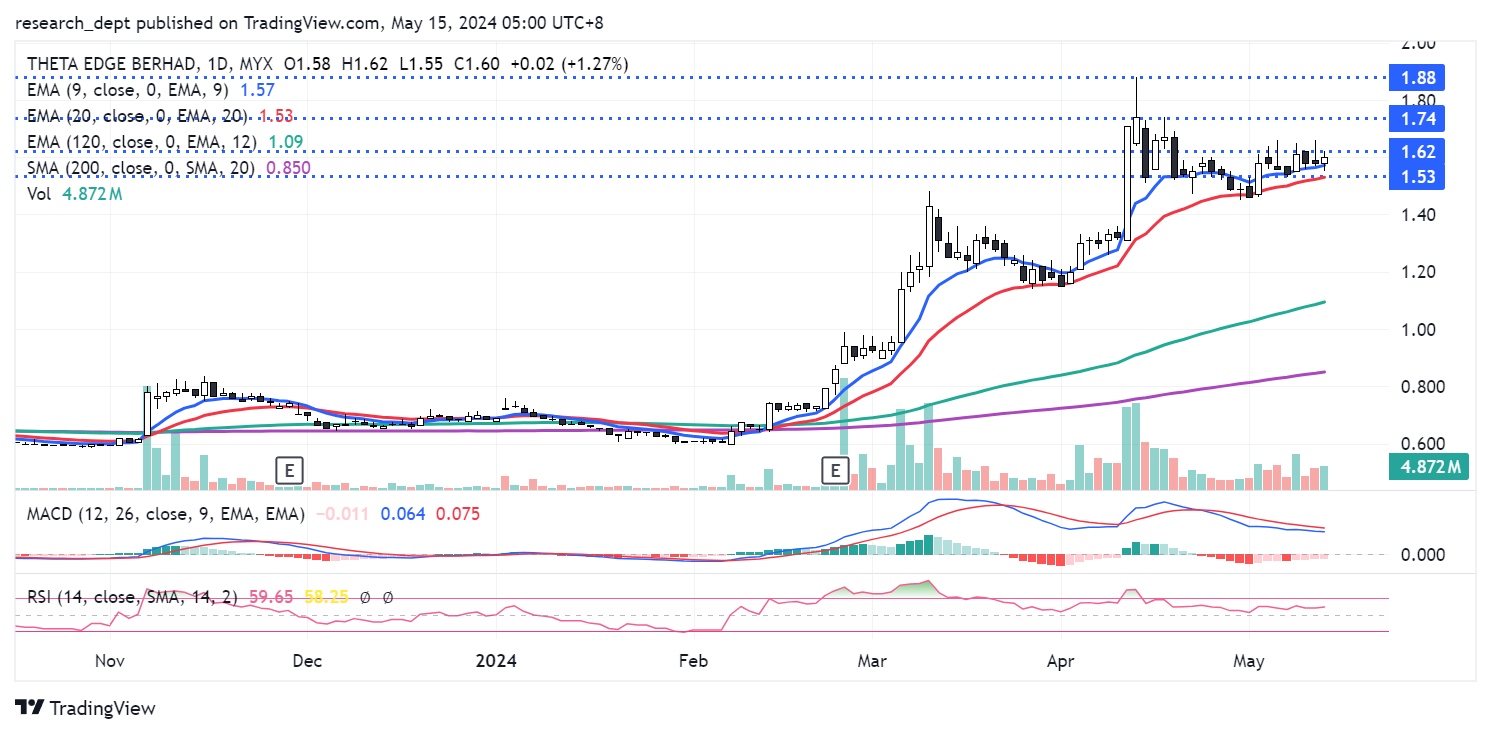Click the 1.62 price label on axis
The image size is (1491, 734).
coord(1419,152)
